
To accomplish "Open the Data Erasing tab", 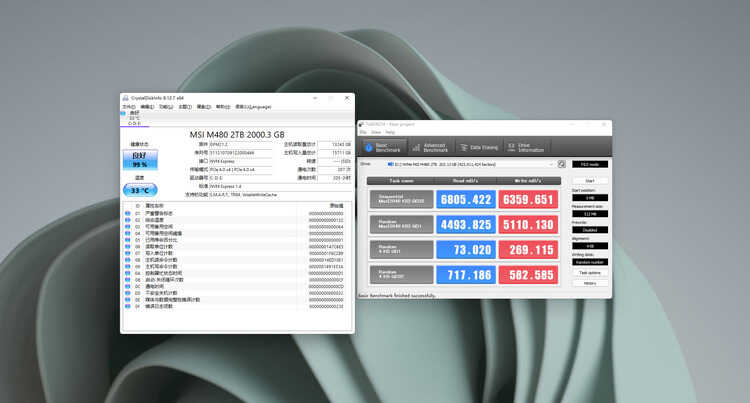I will pyautogui.click(x=478, y=147).
